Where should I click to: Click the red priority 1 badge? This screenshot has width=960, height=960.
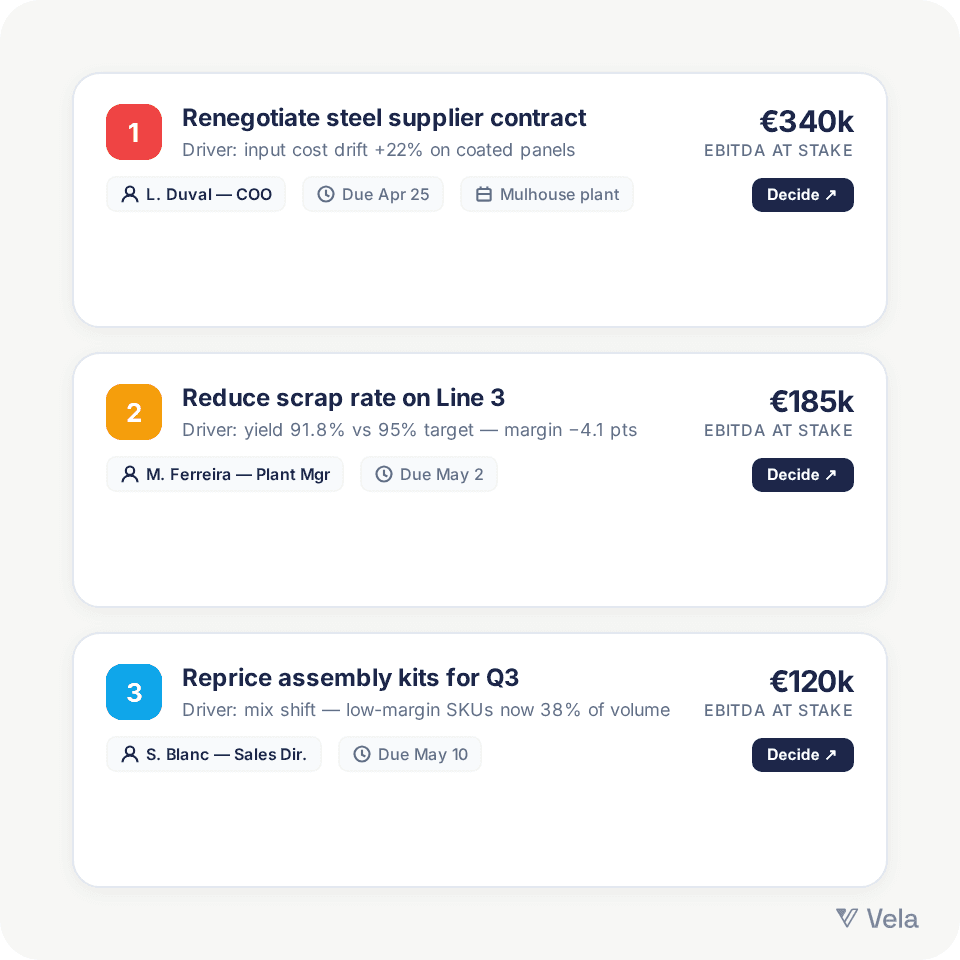point(134,132)
